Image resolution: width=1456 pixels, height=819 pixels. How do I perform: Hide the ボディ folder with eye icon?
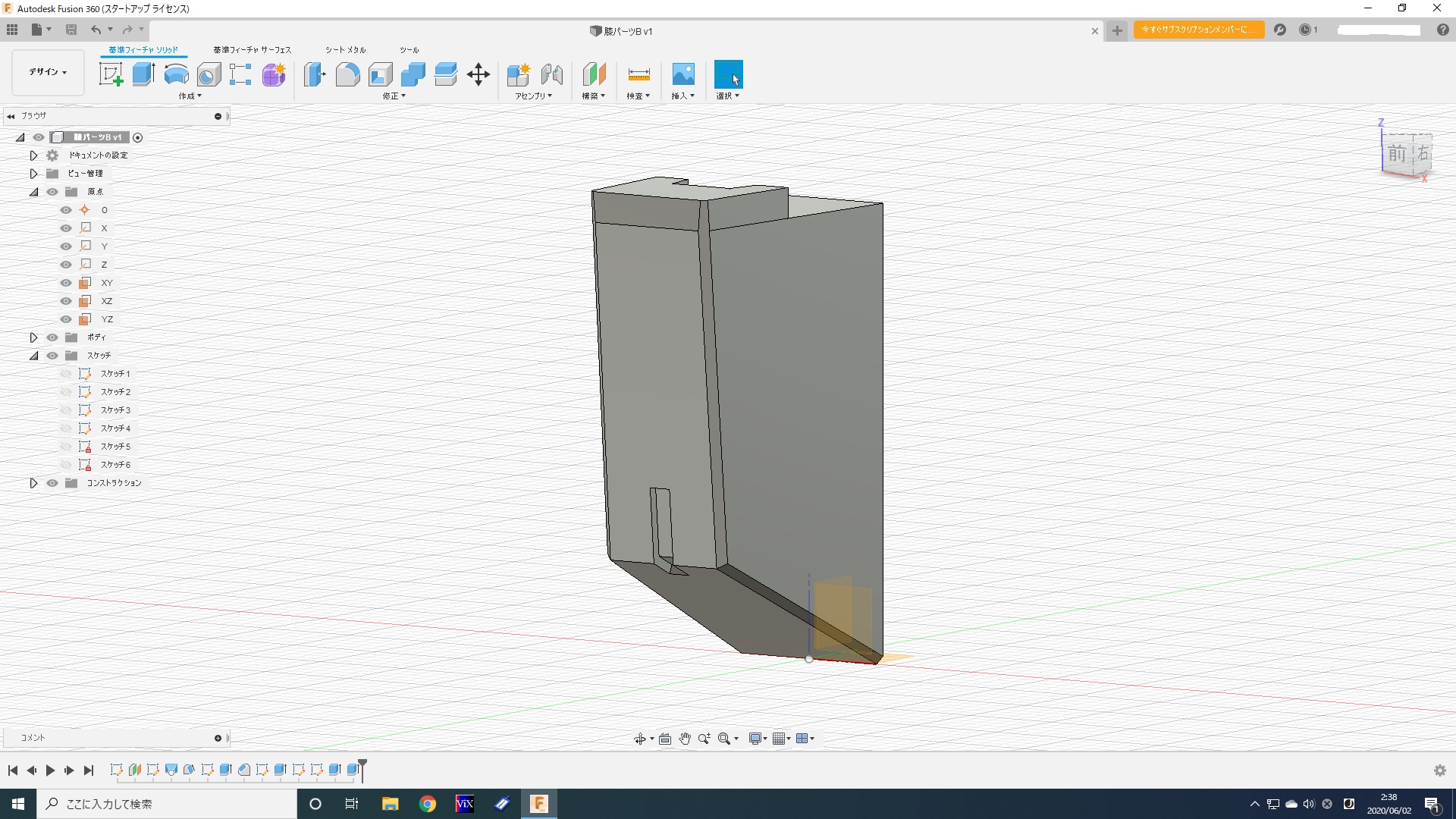pos(52,337)
